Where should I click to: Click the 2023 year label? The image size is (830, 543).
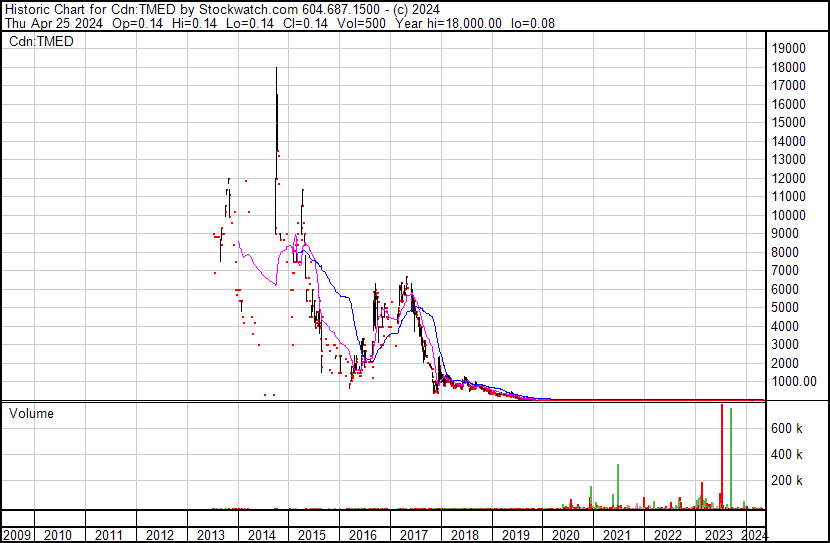click(x=718, y=535)
